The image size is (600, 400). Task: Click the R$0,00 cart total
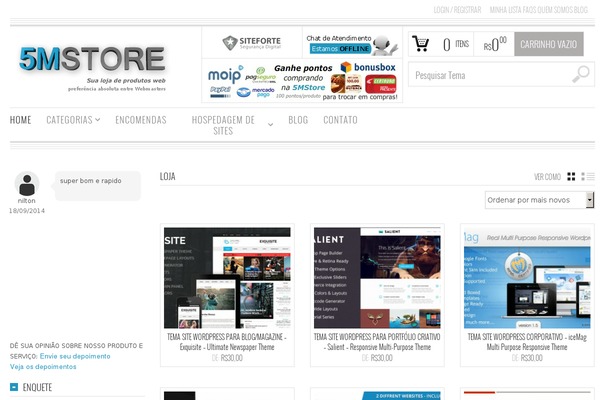coord(494,44)
